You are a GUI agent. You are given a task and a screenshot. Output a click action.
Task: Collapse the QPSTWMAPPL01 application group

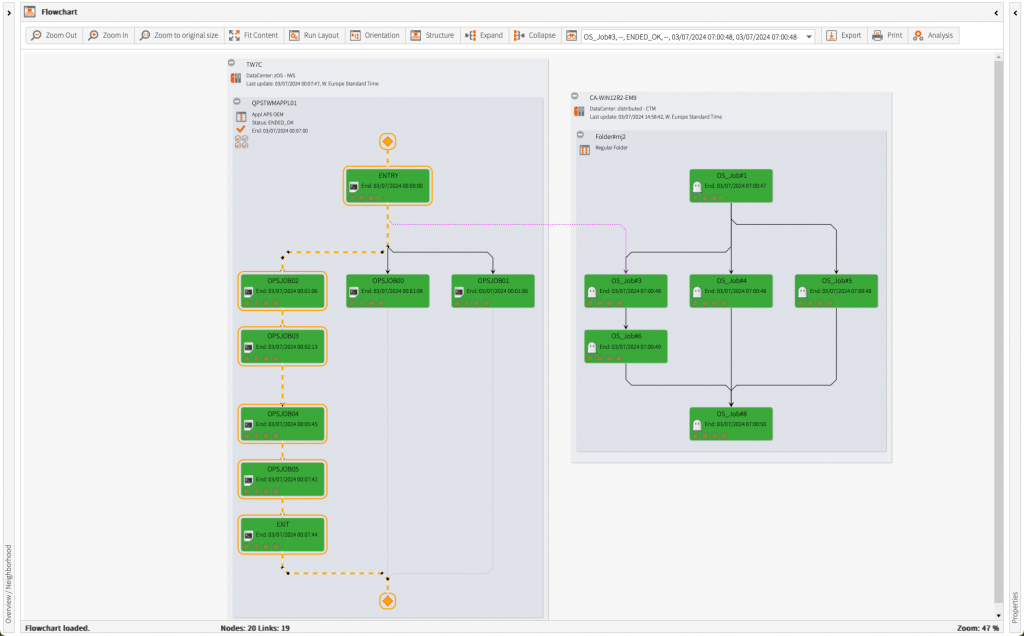(237, 102)
